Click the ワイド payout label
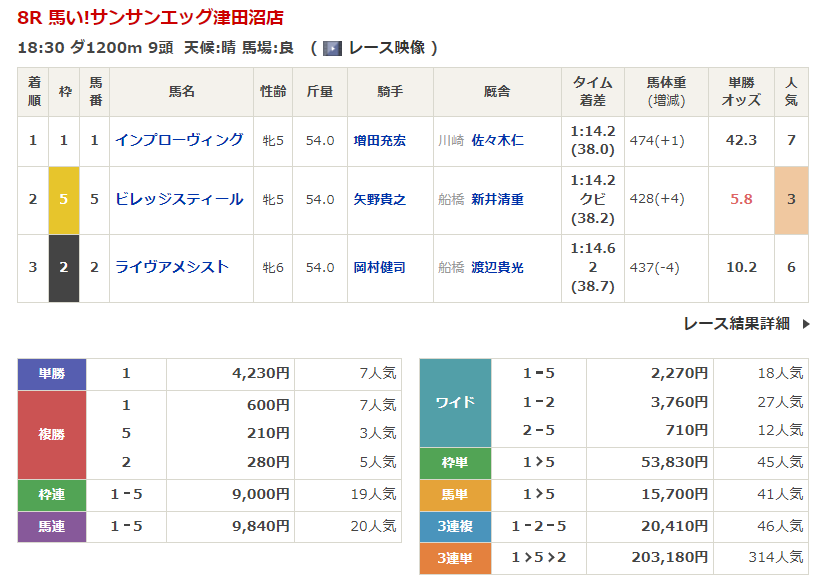Image resolution: width=823 pixels, height=586 pixels. (455, 402)
